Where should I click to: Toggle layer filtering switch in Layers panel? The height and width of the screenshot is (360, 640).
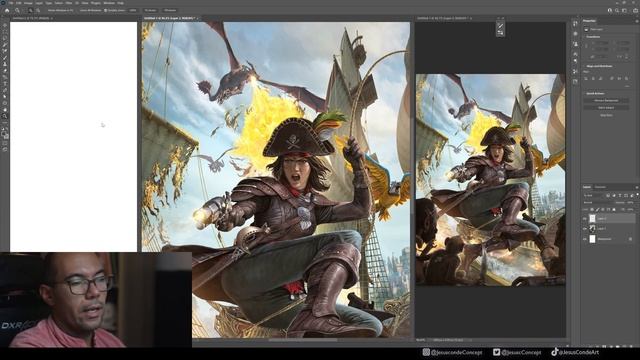(638, 195)
